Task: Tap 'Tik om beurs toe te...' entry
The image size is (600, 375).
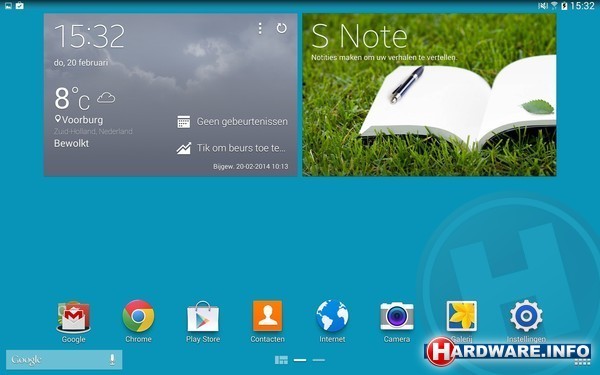Action: 241,148
